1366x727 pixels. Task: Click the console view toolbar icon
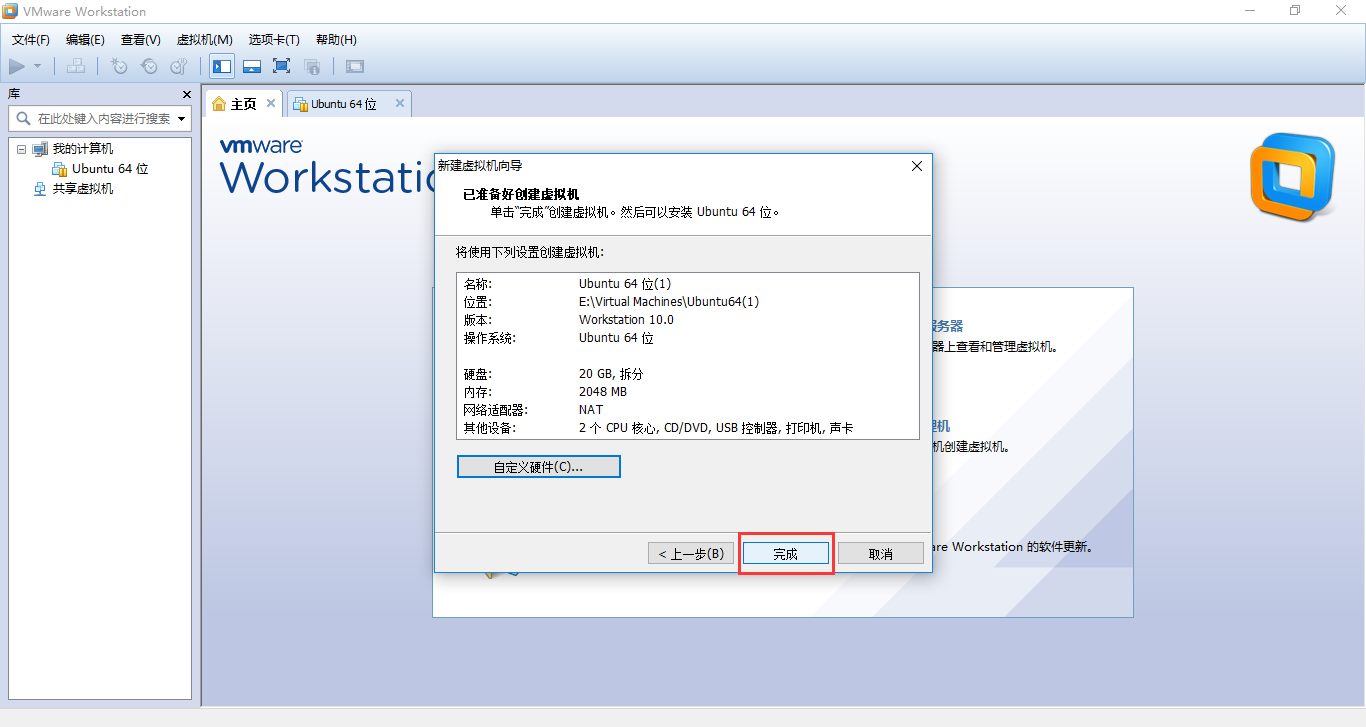355,66
